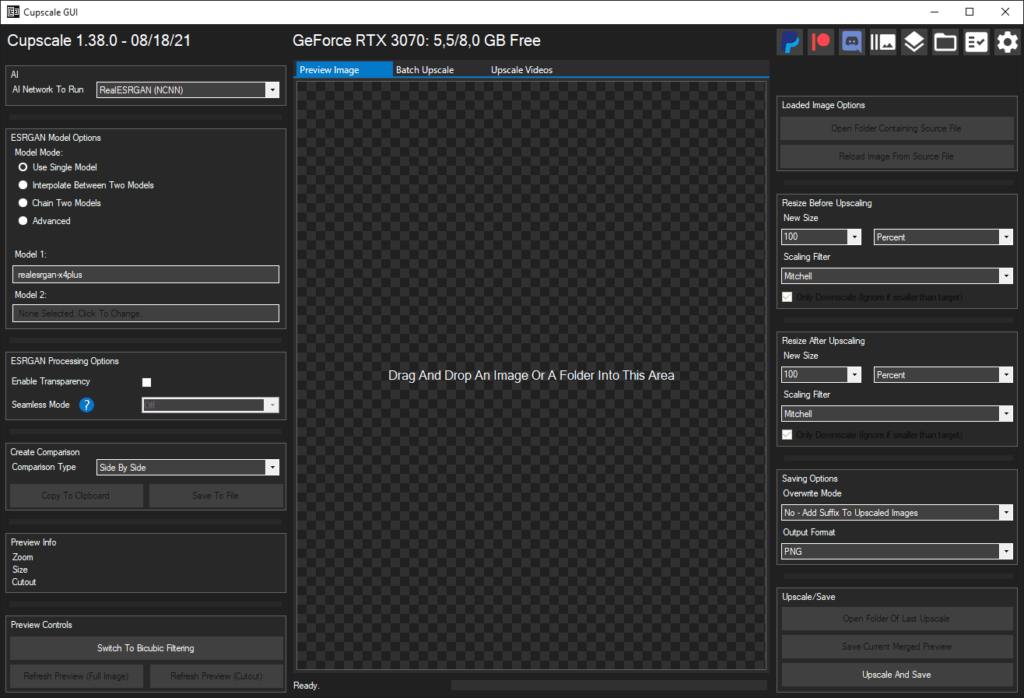The image size is (1024, 698).
Task: Click Save To File button
Action: click(x=216, y=496)
